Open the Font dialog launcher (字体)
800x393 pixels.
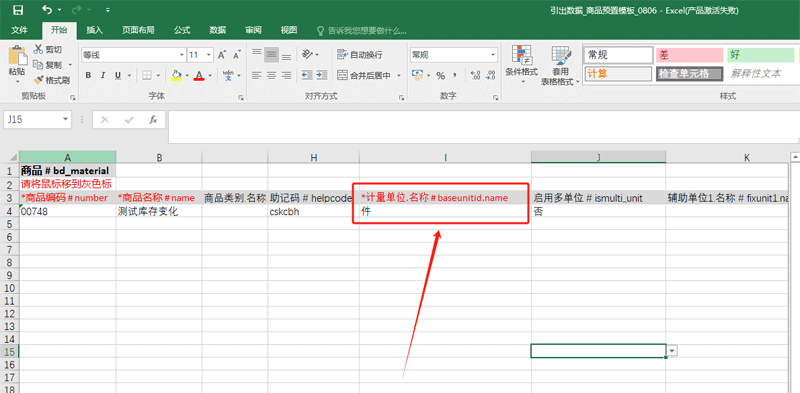240,96
